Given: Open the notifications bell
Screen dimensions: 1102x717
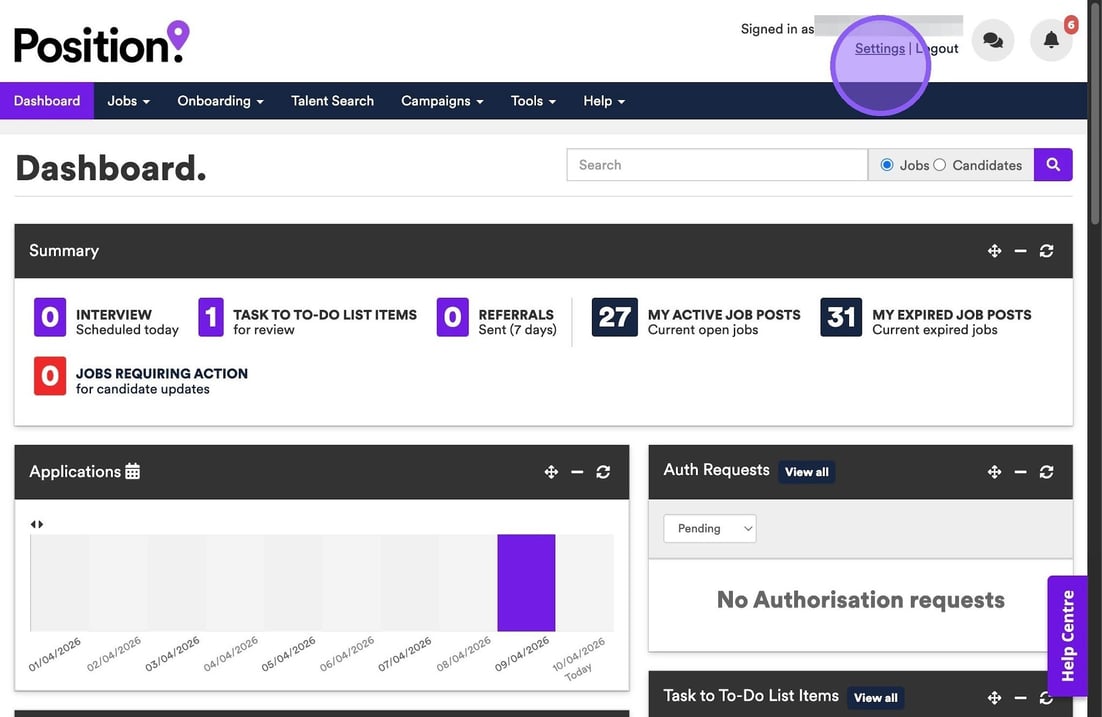Looking at the screenshot, I should click(1051, 41).
